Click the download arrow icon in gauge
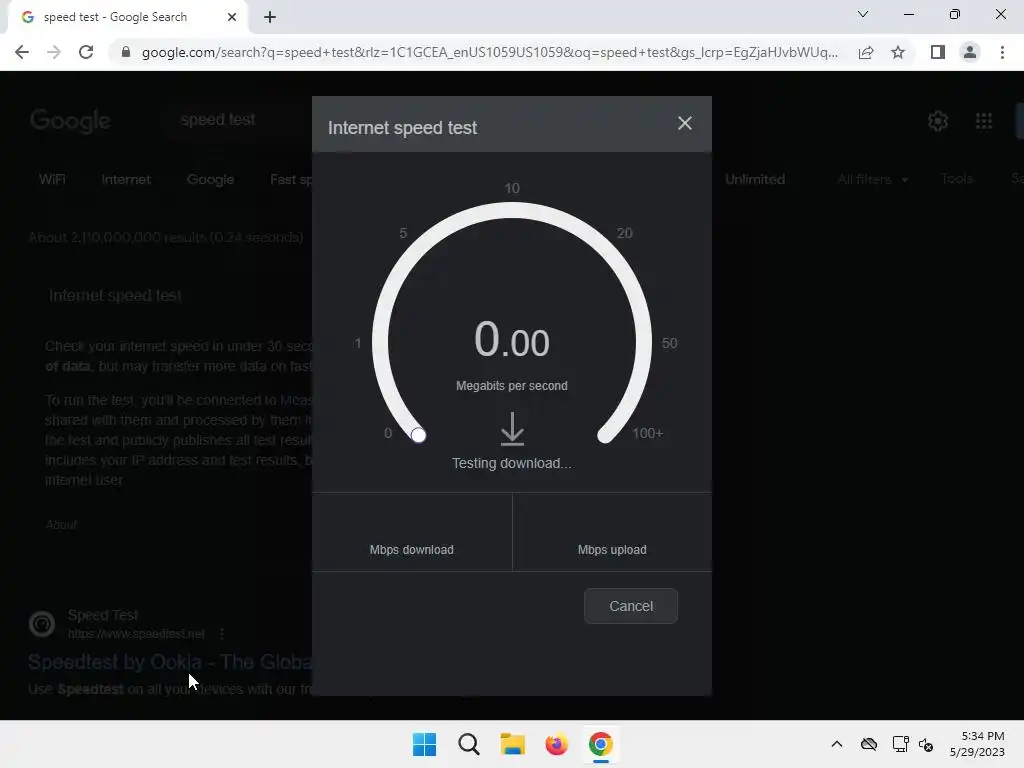1024x768 pixels. pos(512,428)
